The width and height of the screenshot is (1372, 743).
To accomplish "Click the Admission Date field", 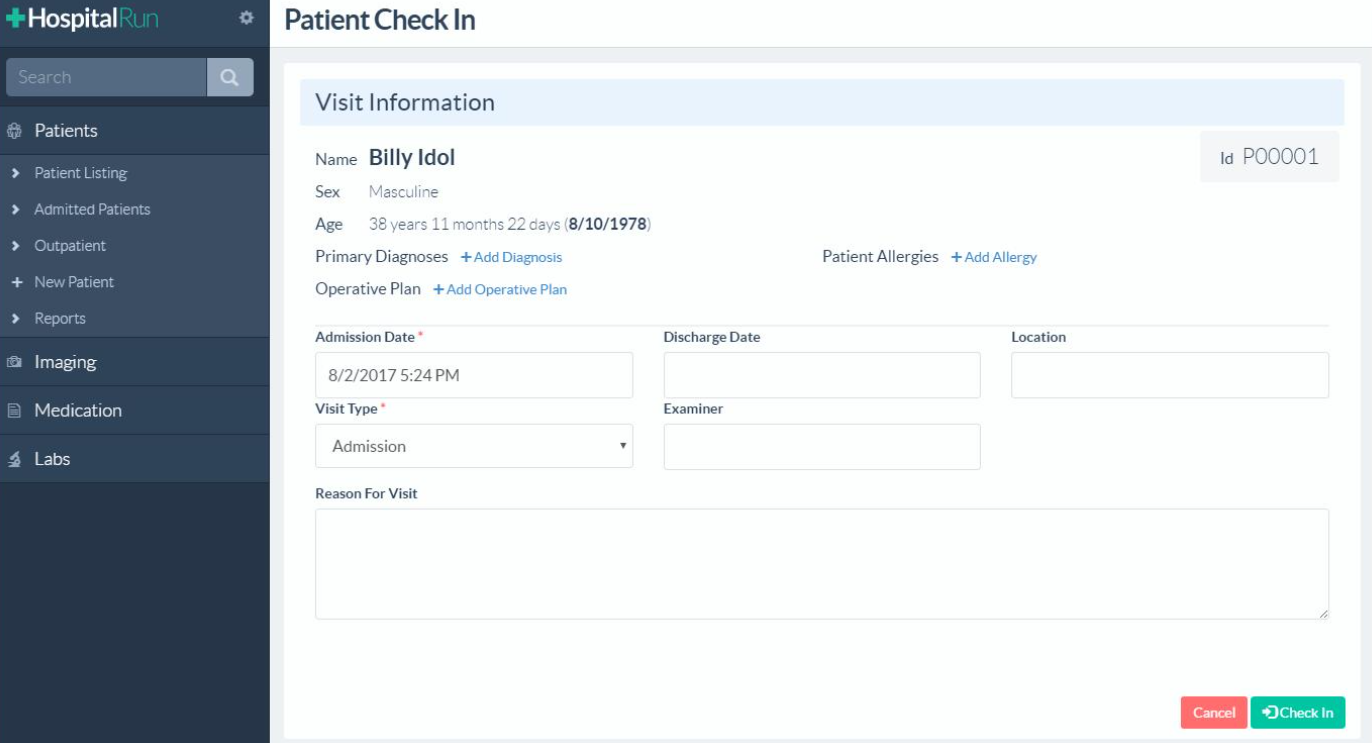I will pyautogui.click(x=474, y=375).
